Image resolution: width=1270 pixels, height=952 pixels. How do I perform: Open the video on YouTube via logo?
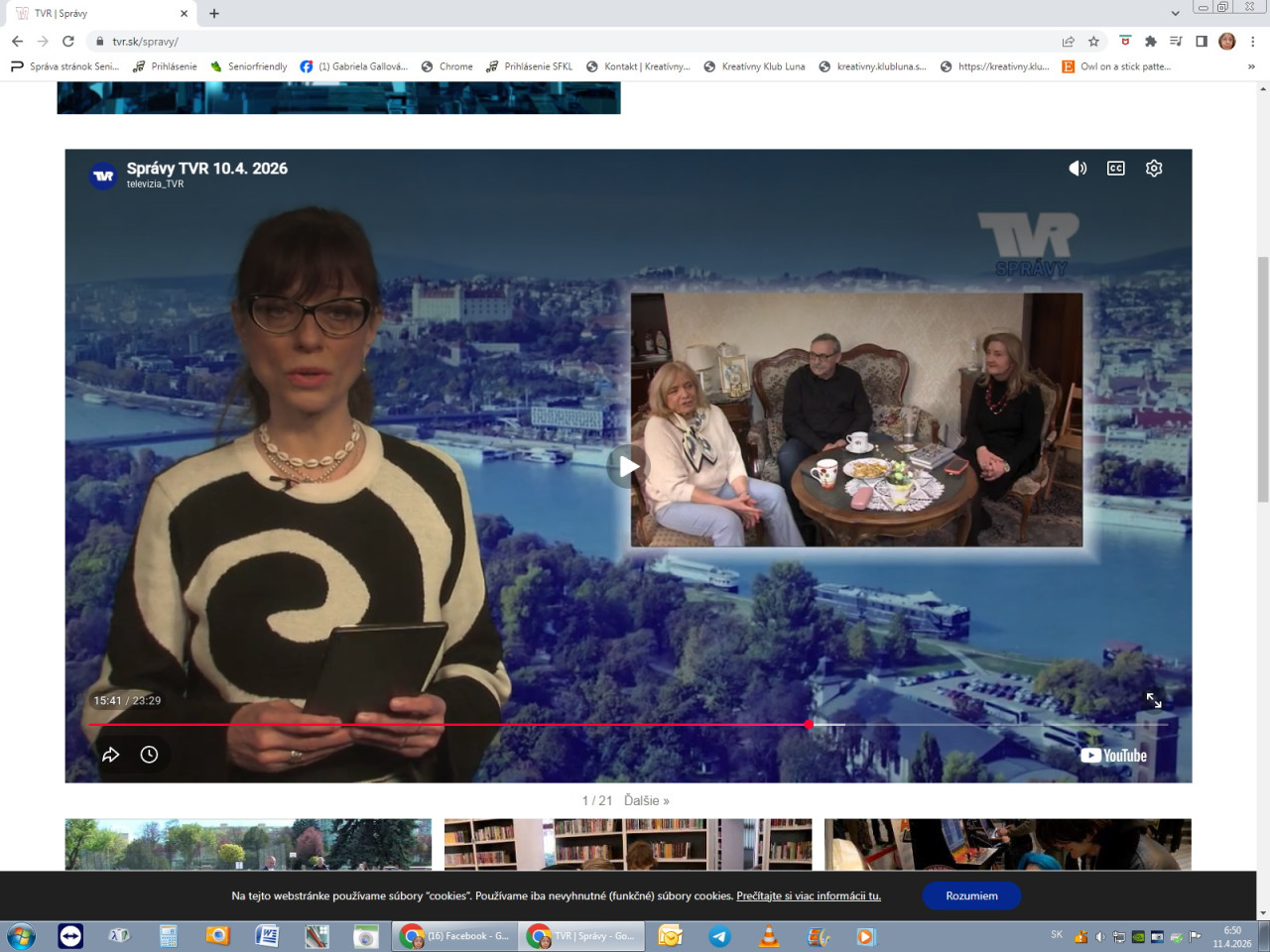(x=1113, y=756)
